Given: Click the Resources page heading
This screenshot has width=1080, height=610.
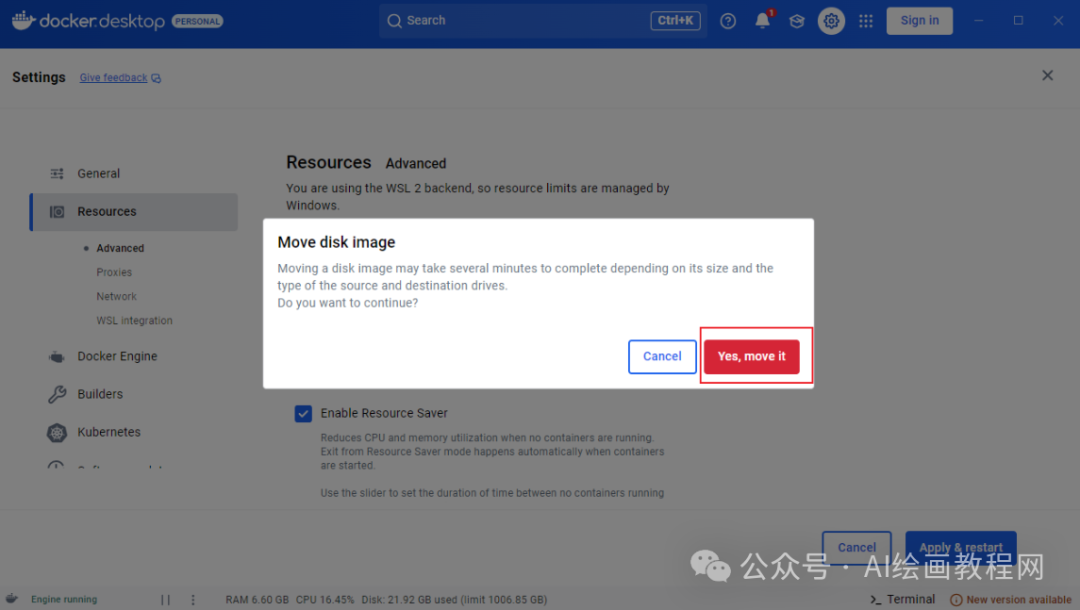Looking at the screenshot, I should [329, 162].
